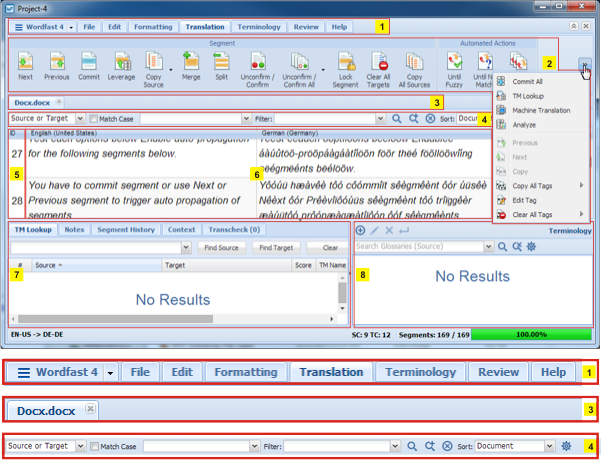Click the Find Source button
The height and width of the screenshot is (460, 601).
click(221, 248)
